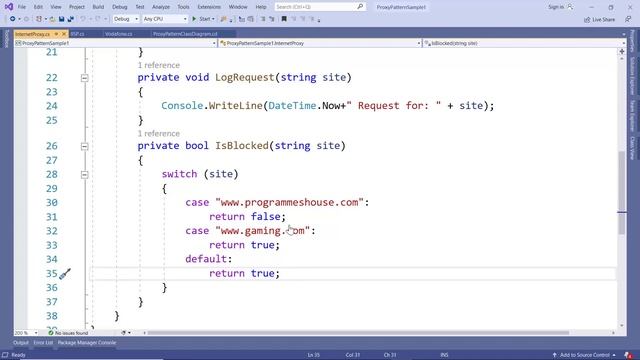The width and height of the screenshot is (640, 360).
Task: Click the Live Share icon
Action: coord(587,20)
